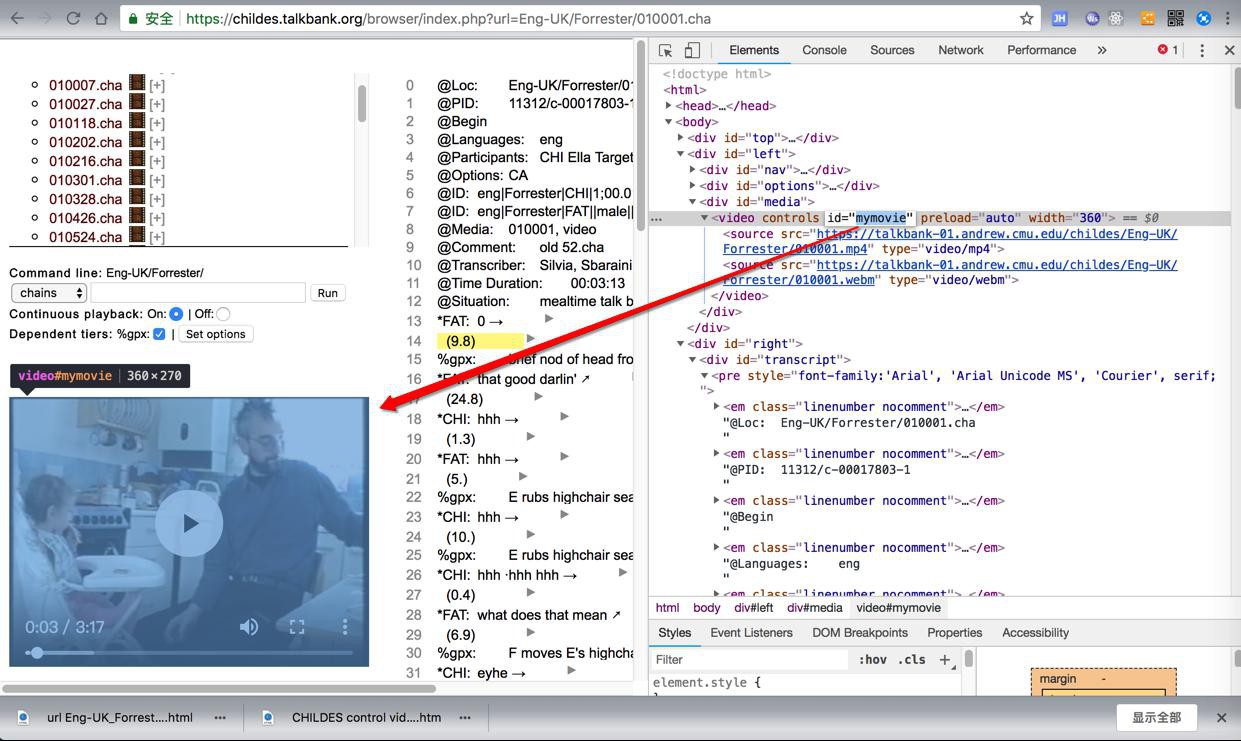Click the film icon beside 010007.cha
Image resolution: width=1241 pixels, height=741 pixels.
click(137, 84)
